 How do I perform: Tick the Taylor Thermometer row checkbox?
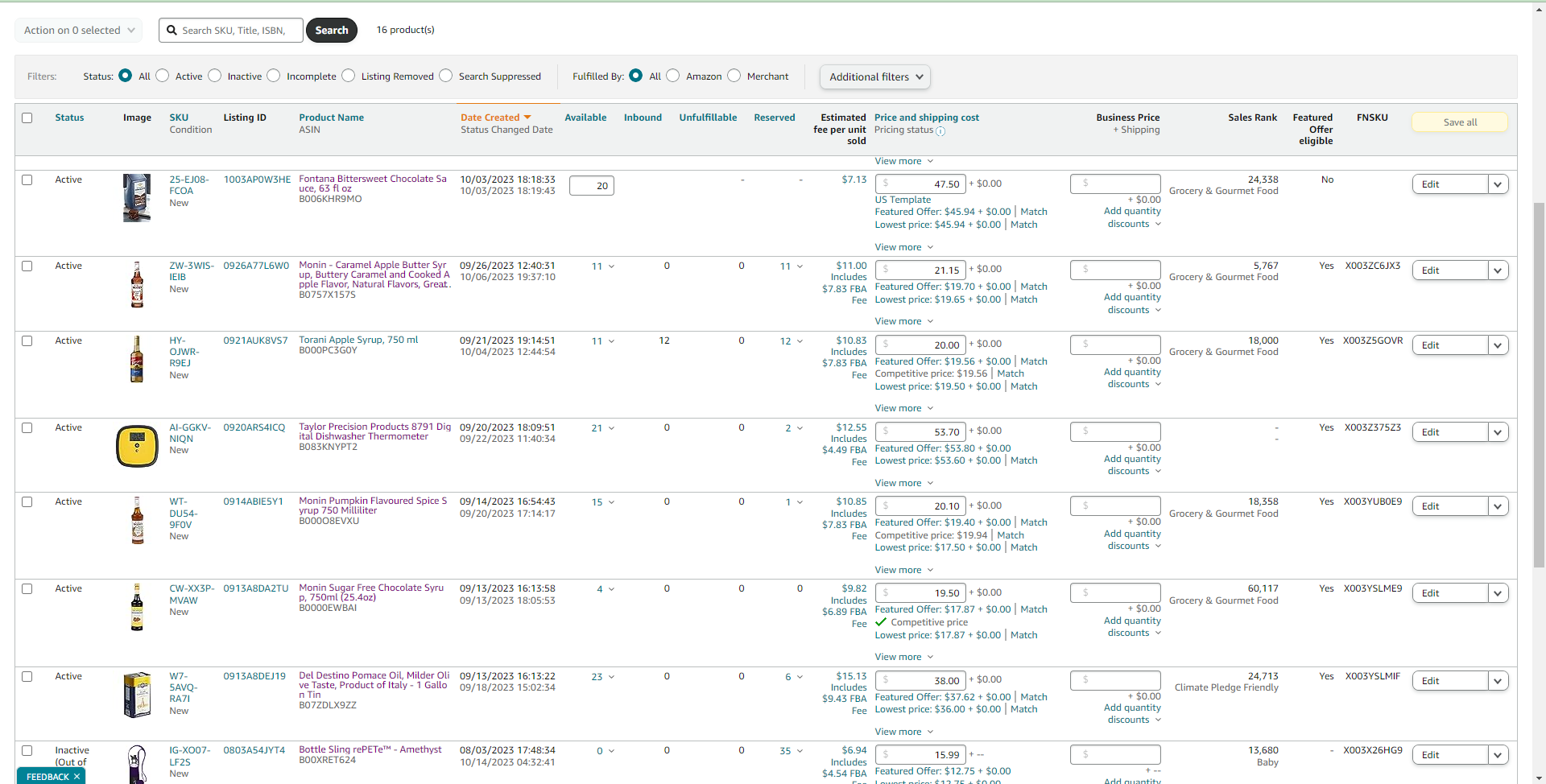pyautogui.click(x=27, y=427)
